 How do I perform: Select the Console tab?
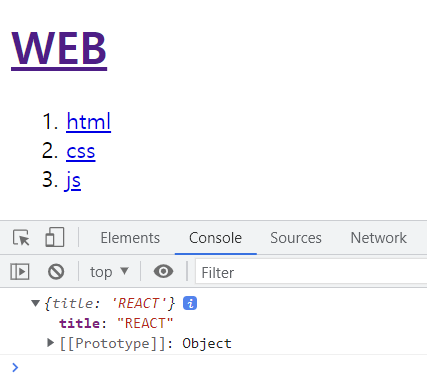pos(215,238)
